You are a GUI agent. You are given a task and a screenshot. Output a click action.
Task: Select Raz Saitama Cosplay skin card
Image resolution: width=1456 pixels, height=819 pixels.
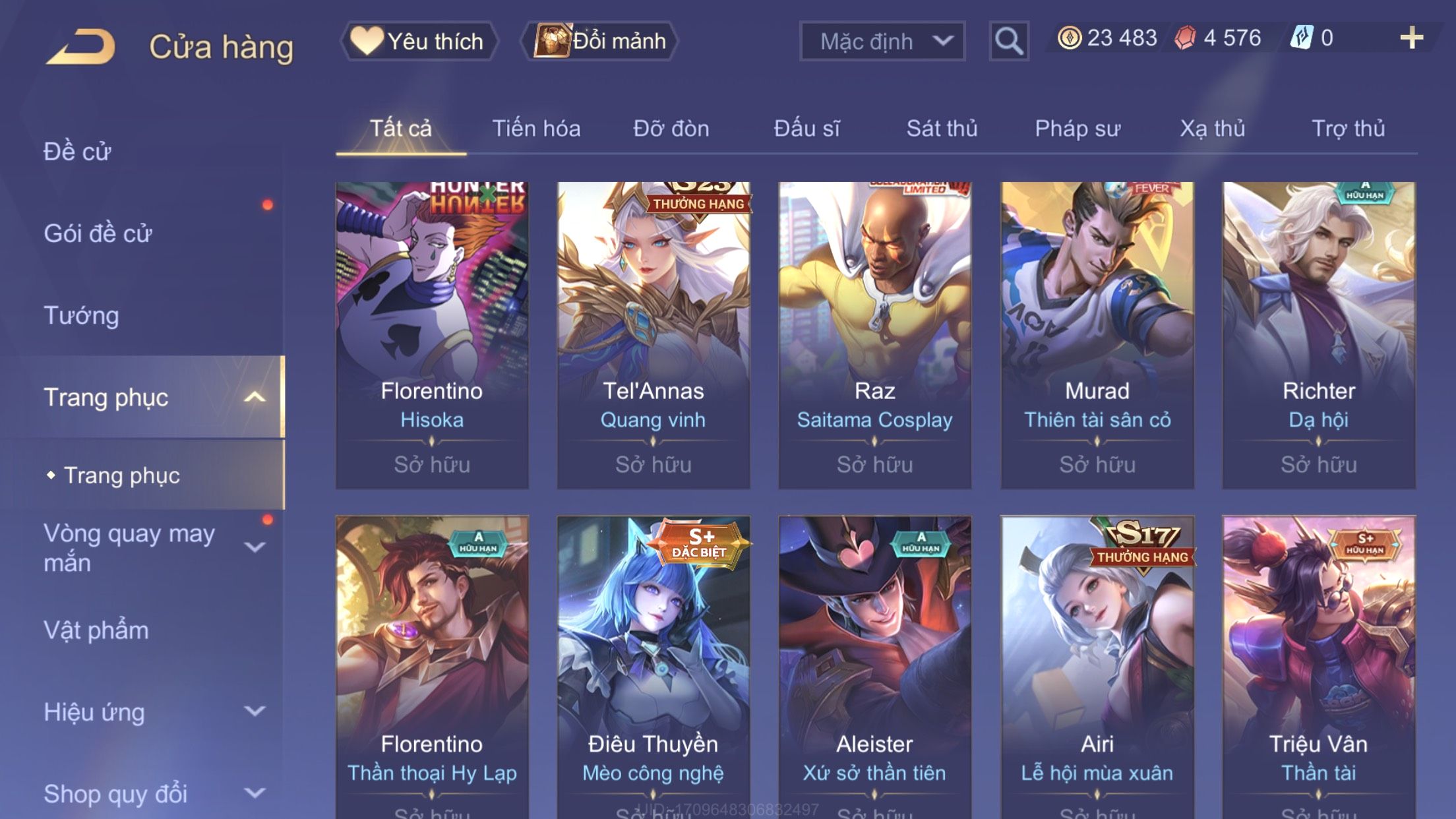point(875,335)
